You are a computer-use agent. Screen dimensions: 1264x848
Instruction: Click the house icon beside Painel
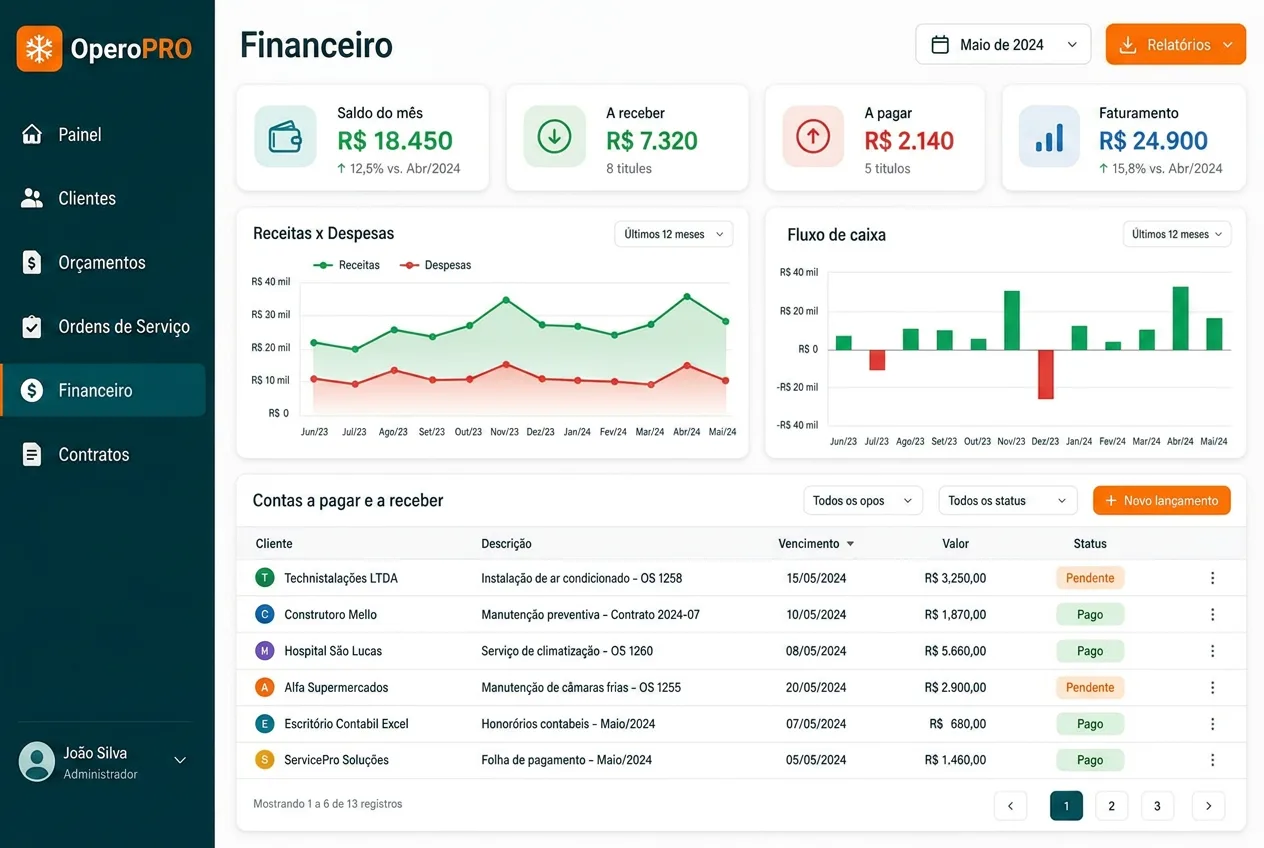click(x=32, y=134)
